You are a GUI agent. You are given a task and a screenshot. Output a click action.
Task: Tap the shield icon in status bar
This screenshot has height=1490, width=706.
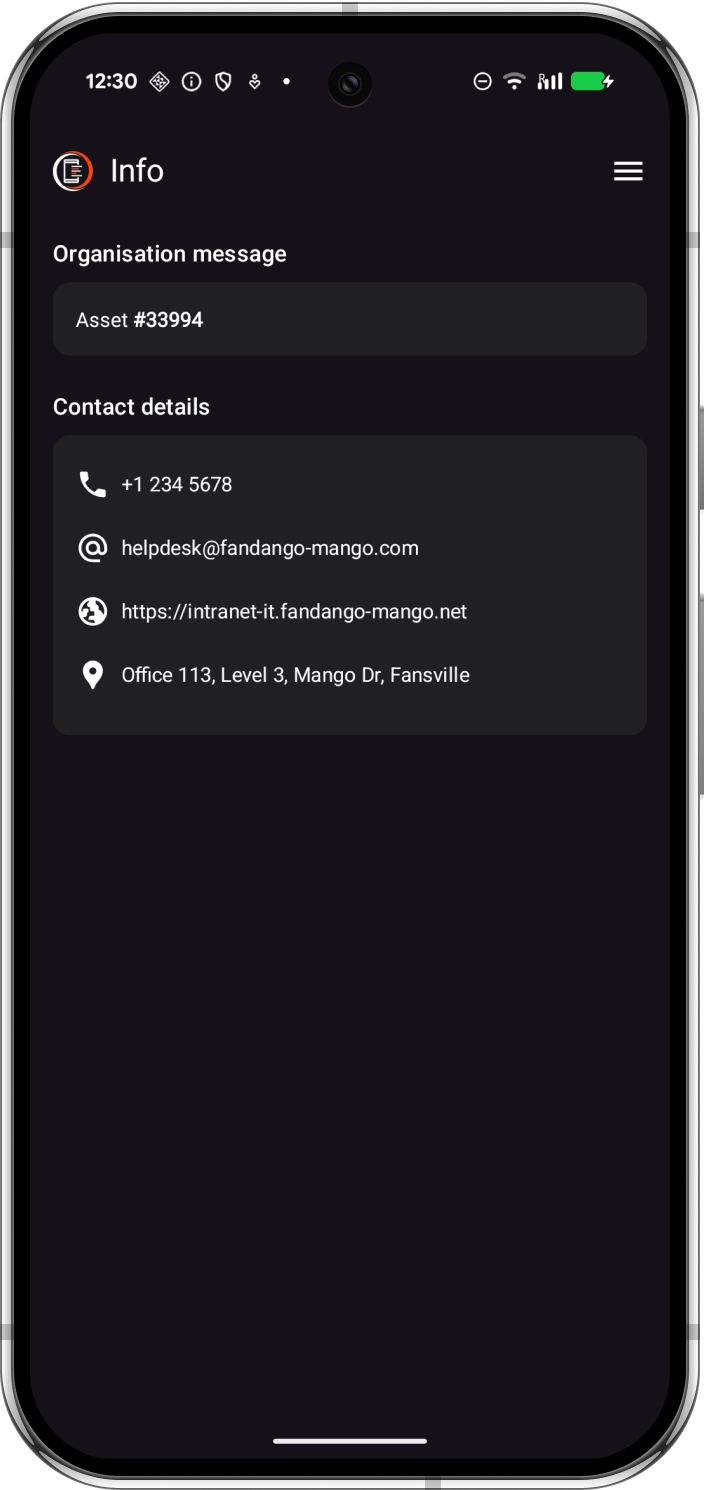point(223,82)
